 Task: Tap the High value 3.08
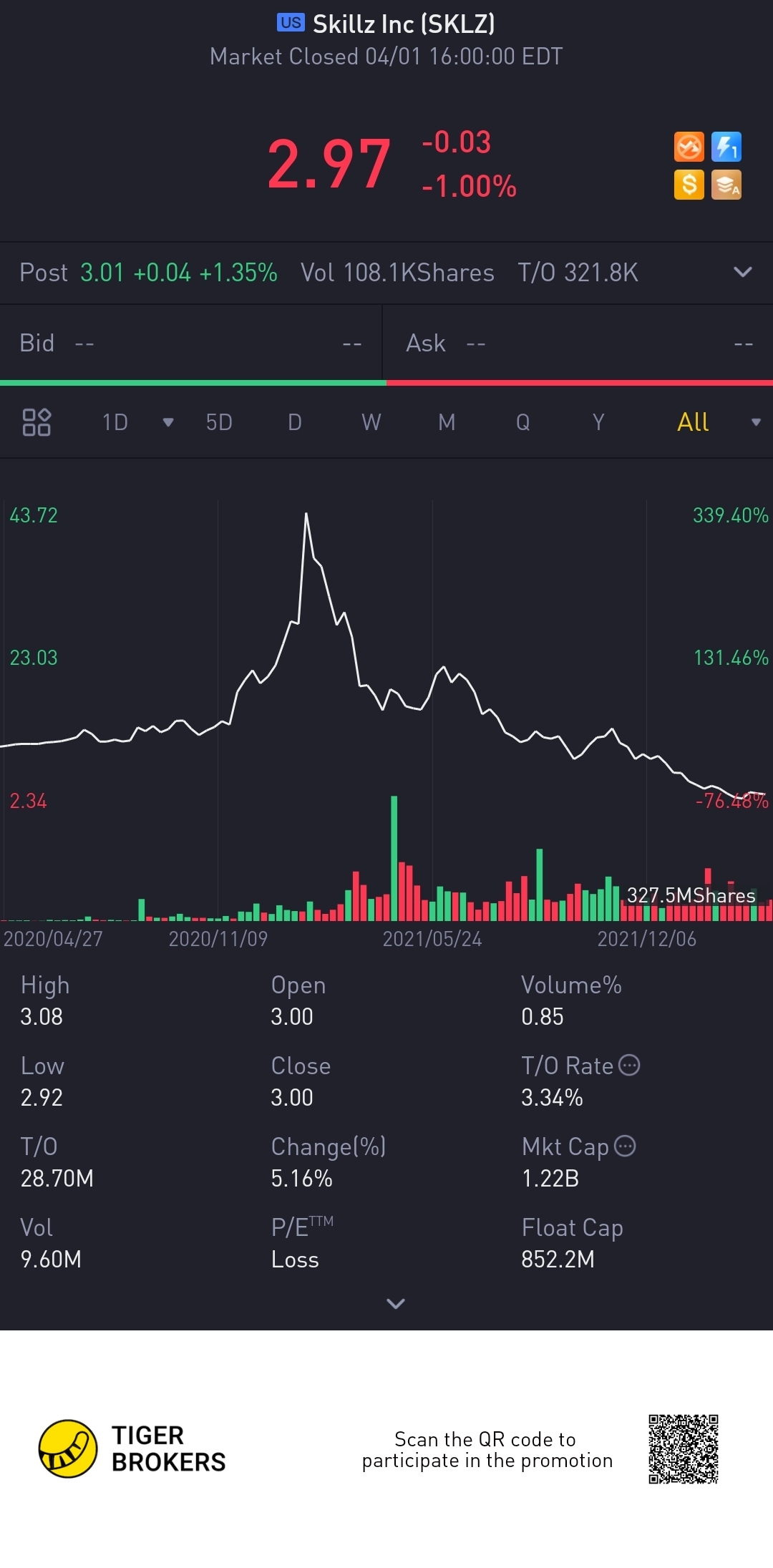42,1017
